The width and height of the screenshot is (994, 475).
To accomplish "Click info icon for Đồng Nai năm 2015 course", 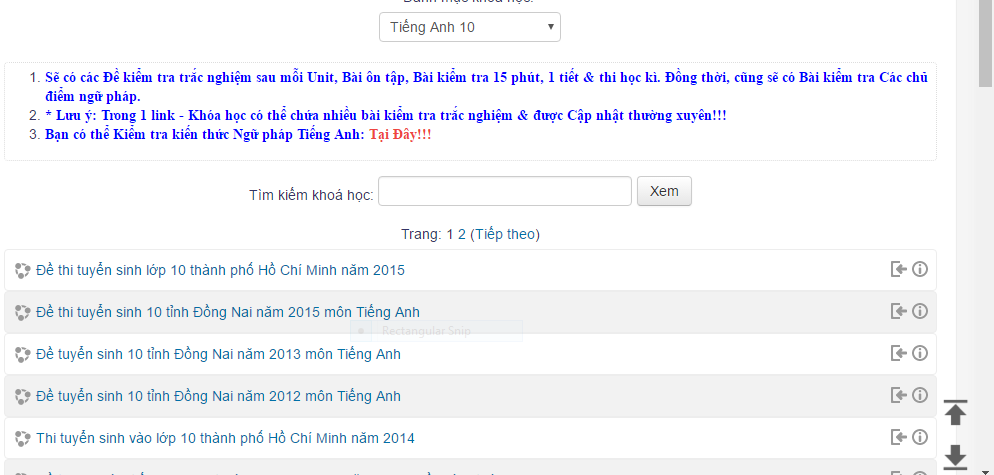I will (x=920, y=311).
